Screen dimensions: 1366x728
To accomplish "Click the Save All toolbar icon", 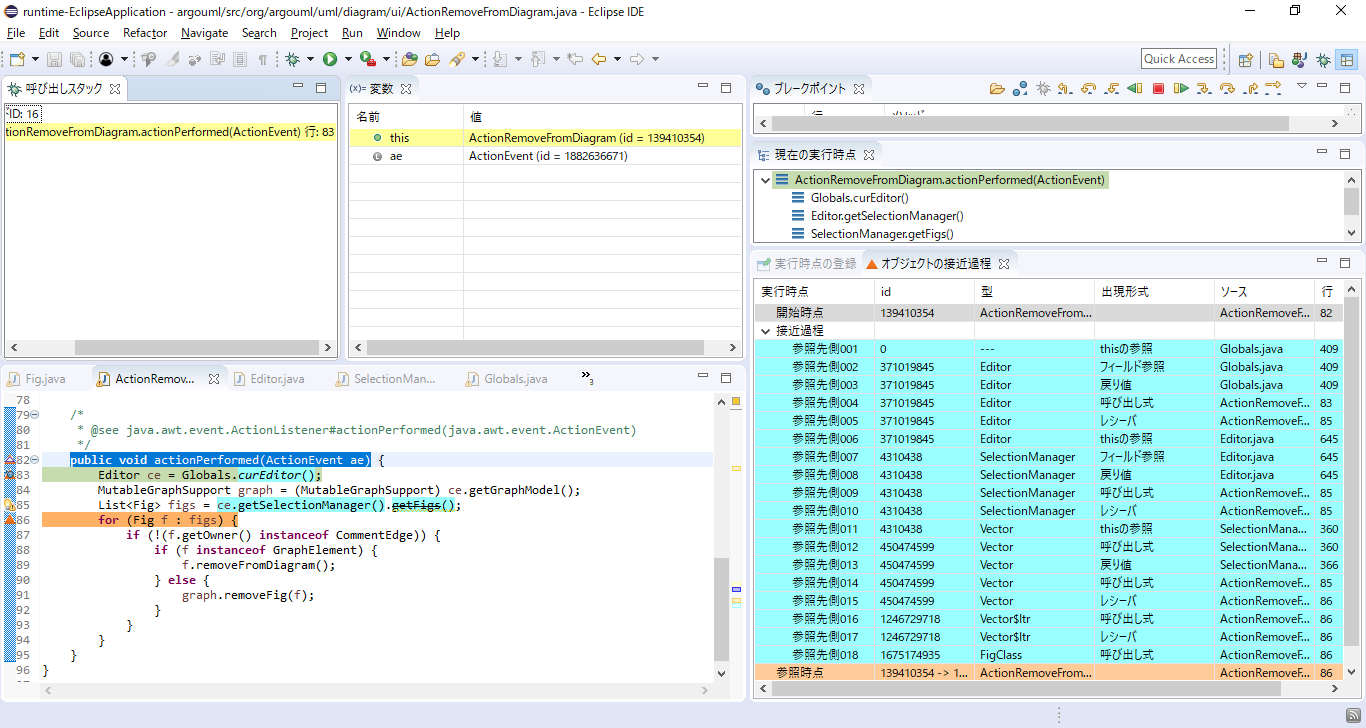I will [77, 60].
